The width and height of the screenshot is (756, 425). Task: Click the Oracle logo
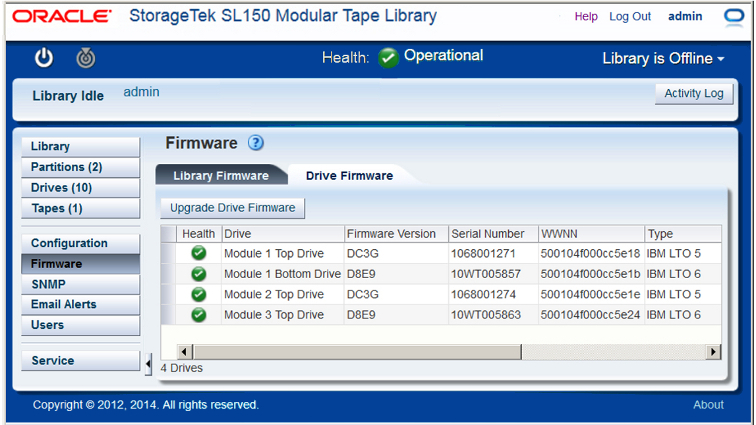pos(62,16)
